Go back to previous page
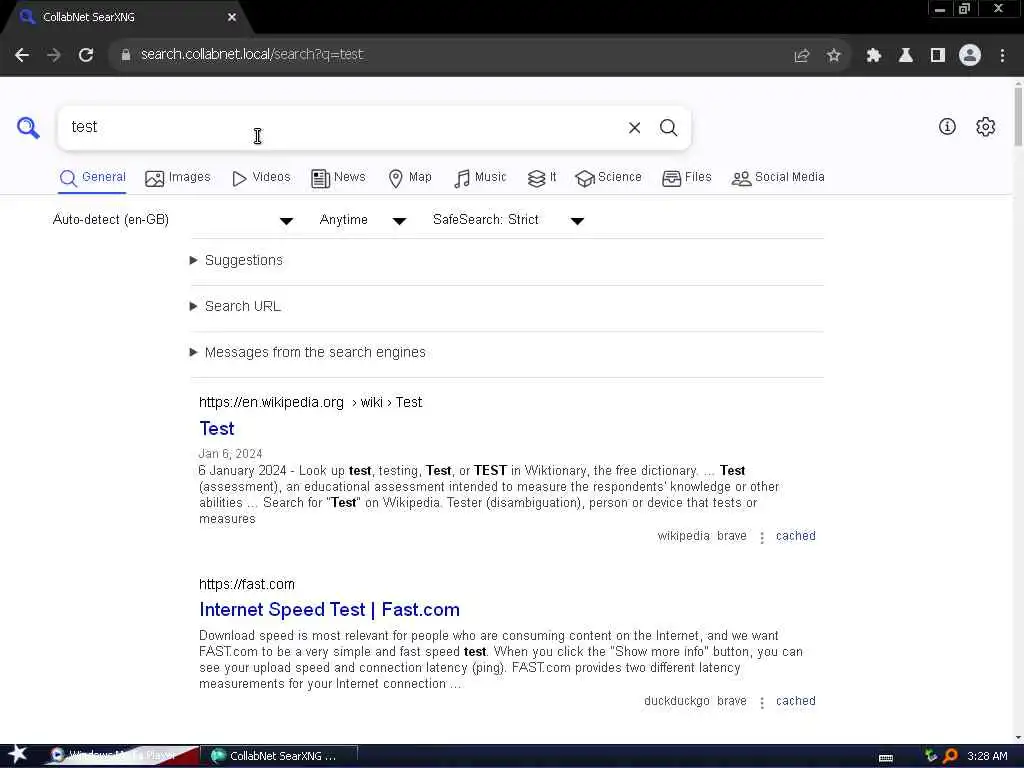The image size is (1024, 768). point(22,55)
